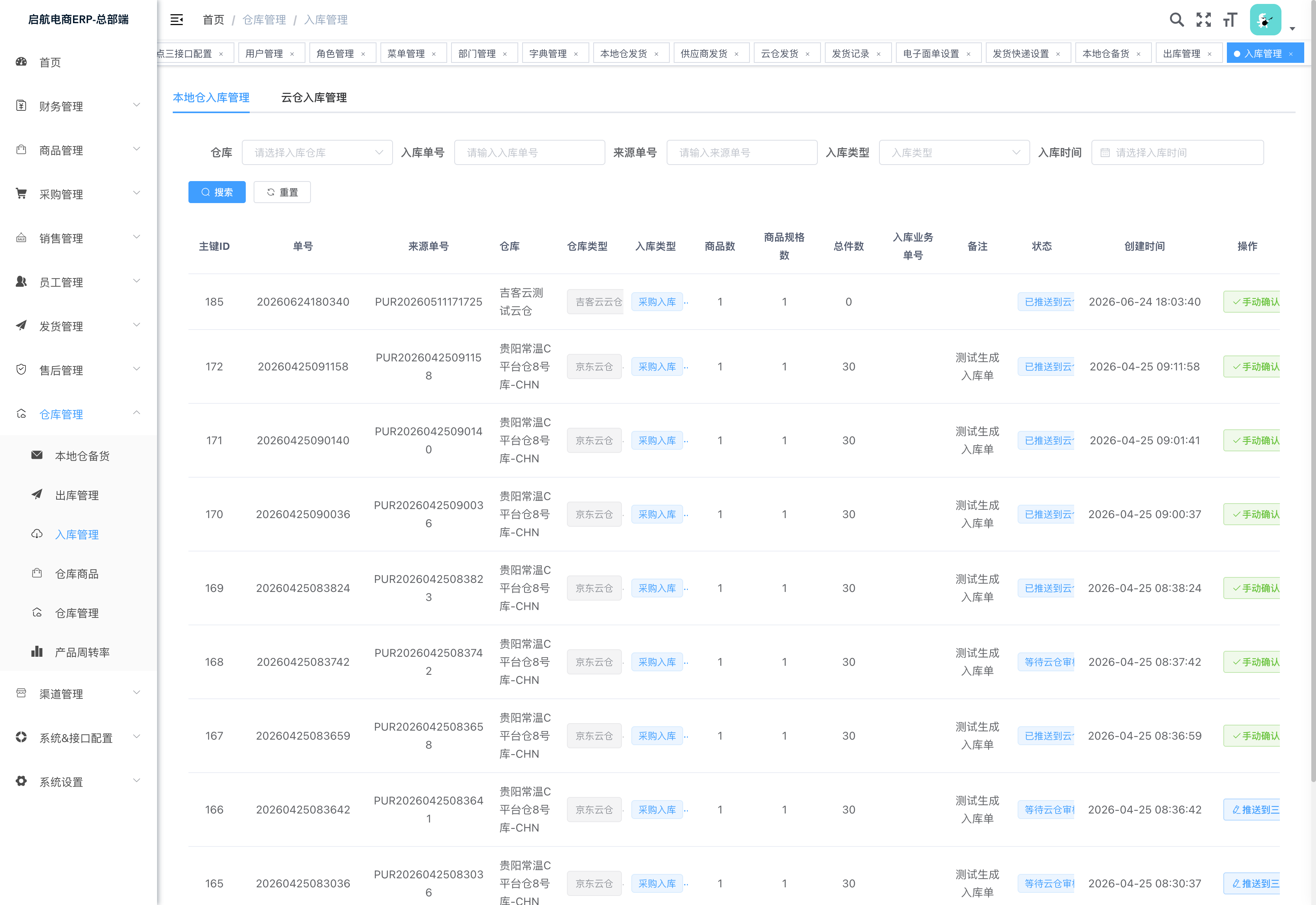Collapse the sidebar with the hamburger icon
1316x905 pixels.
176,20
